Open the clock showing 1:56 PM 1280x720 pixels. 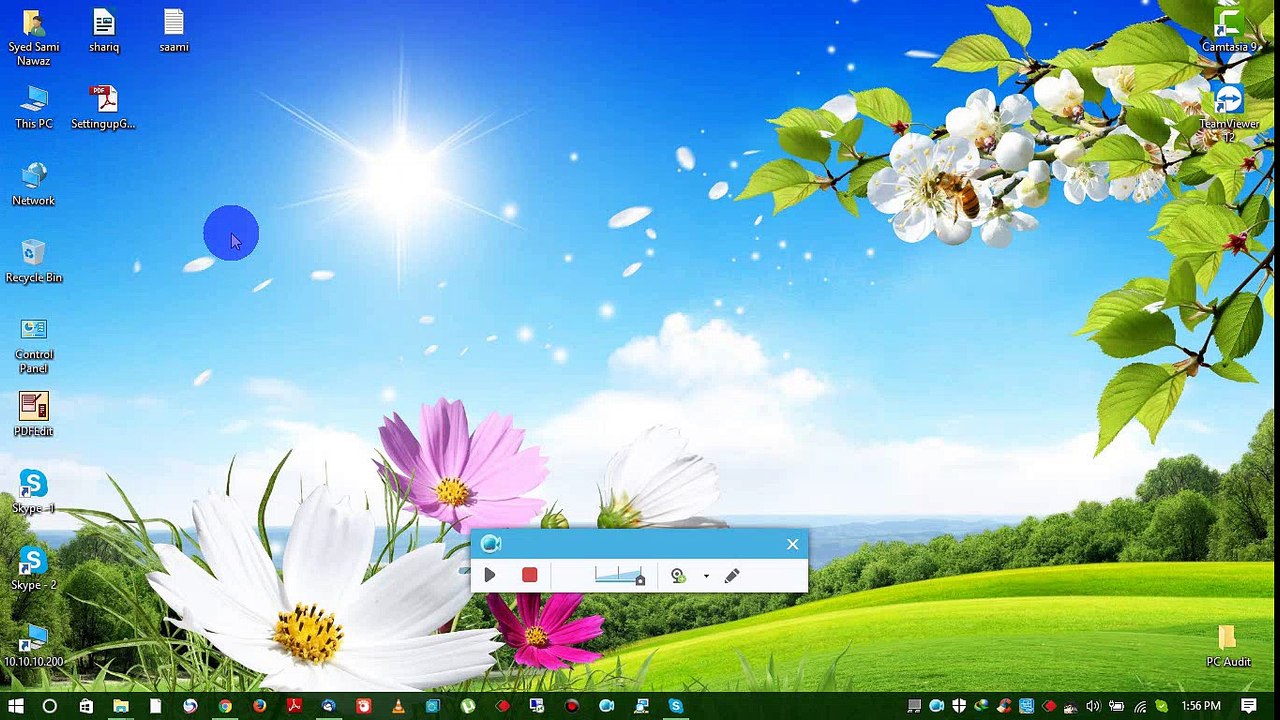(x=1201, y=706)
